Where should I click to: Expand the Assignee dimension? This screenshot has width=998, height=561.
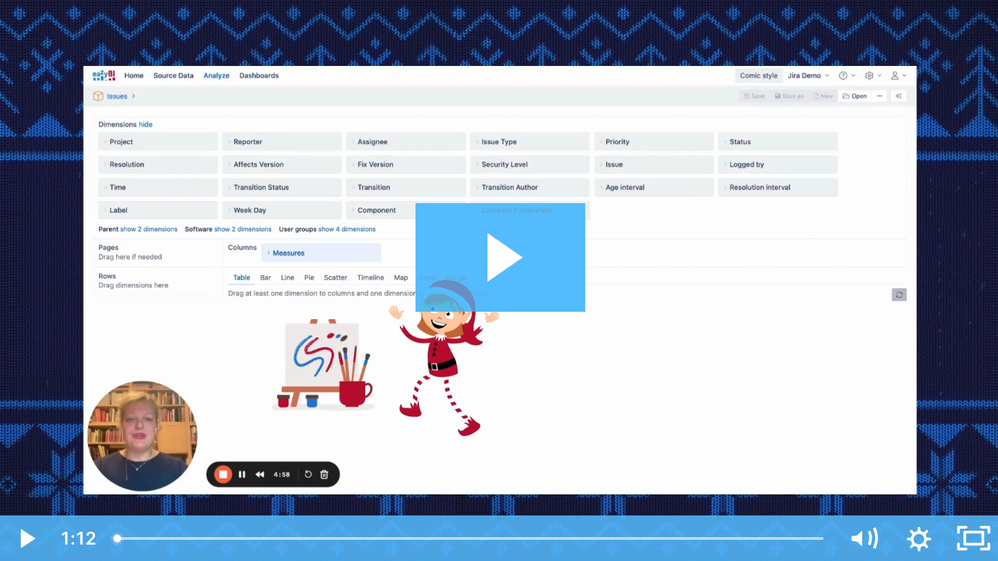pyautogui.click(x=406, y=141)
